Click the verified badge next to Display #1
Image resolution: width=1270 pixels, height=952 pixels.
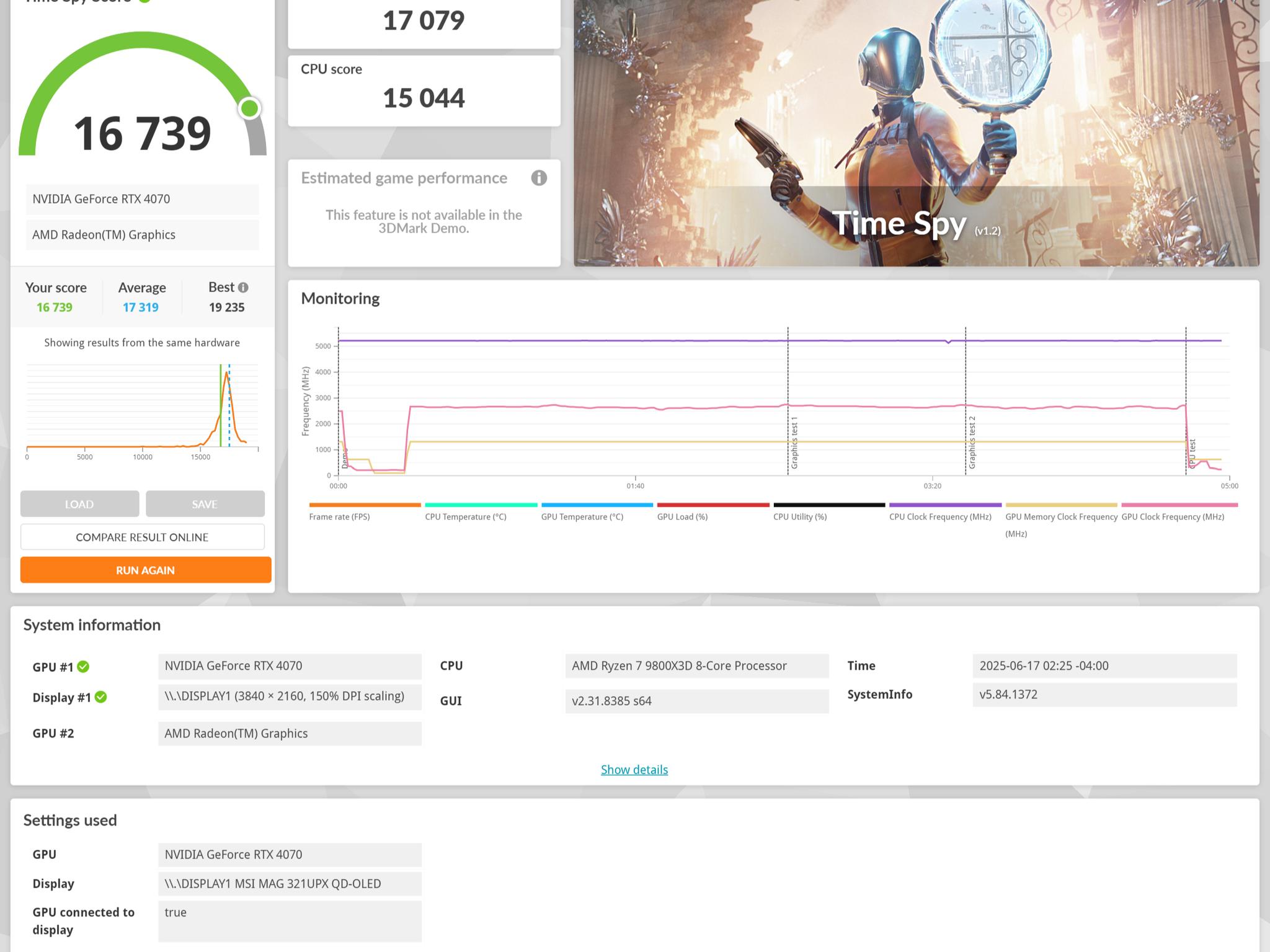102,697
